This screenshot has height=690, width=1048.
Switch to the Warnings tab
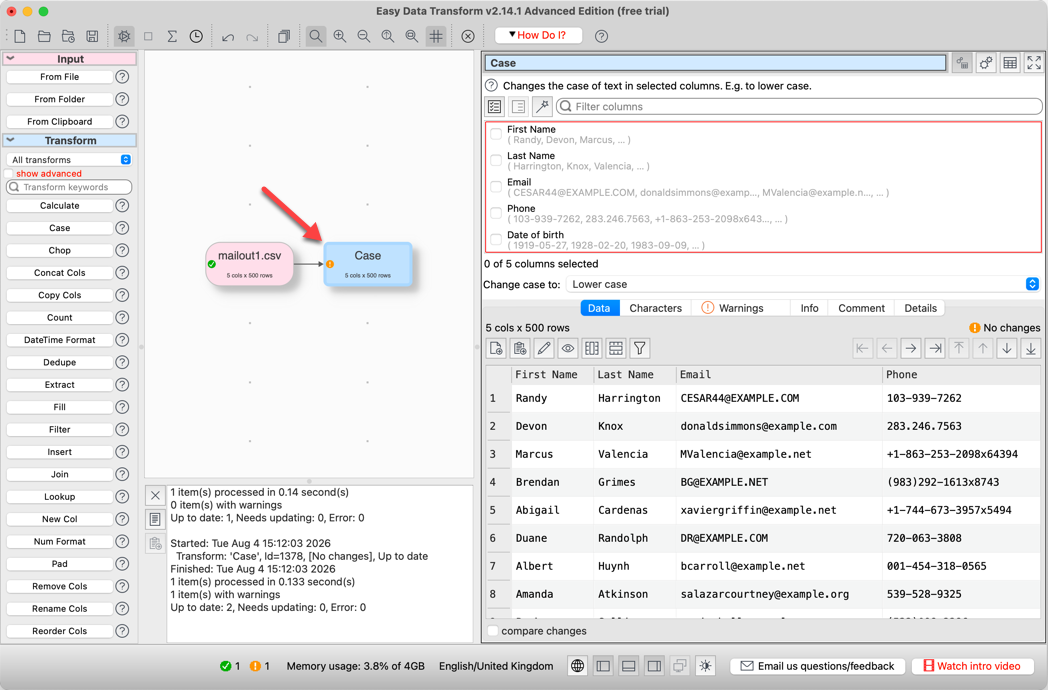[x=741, y=308]
